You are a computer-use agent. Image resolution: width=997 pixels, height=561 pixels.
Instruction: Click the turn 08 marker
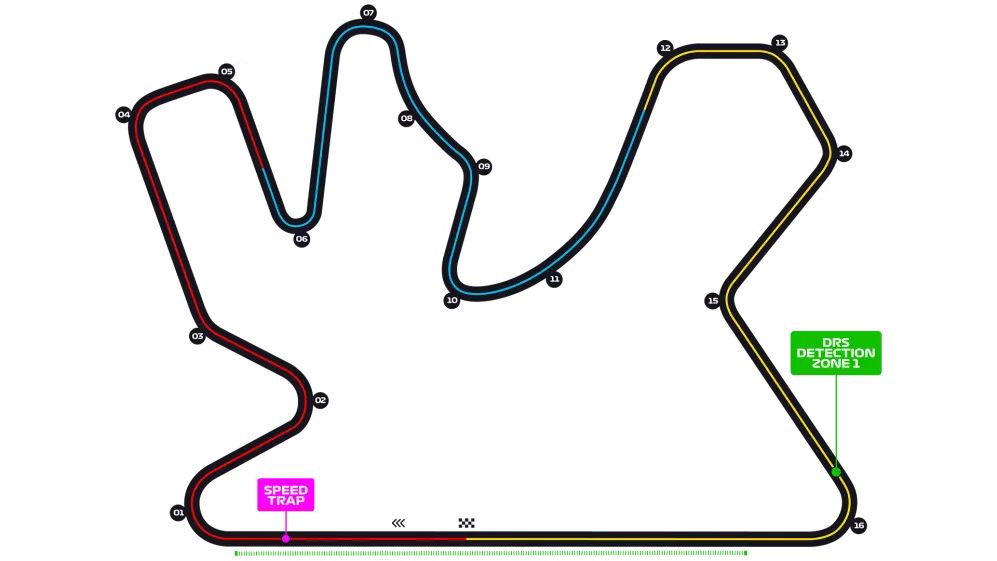406,118
